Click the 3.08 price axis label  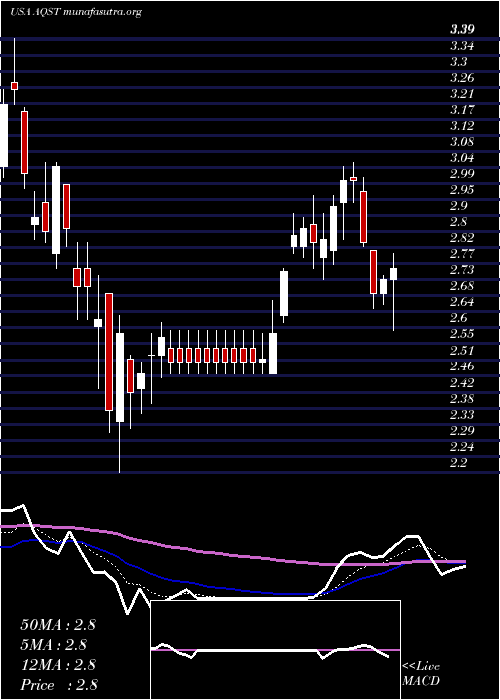(462, 142)
